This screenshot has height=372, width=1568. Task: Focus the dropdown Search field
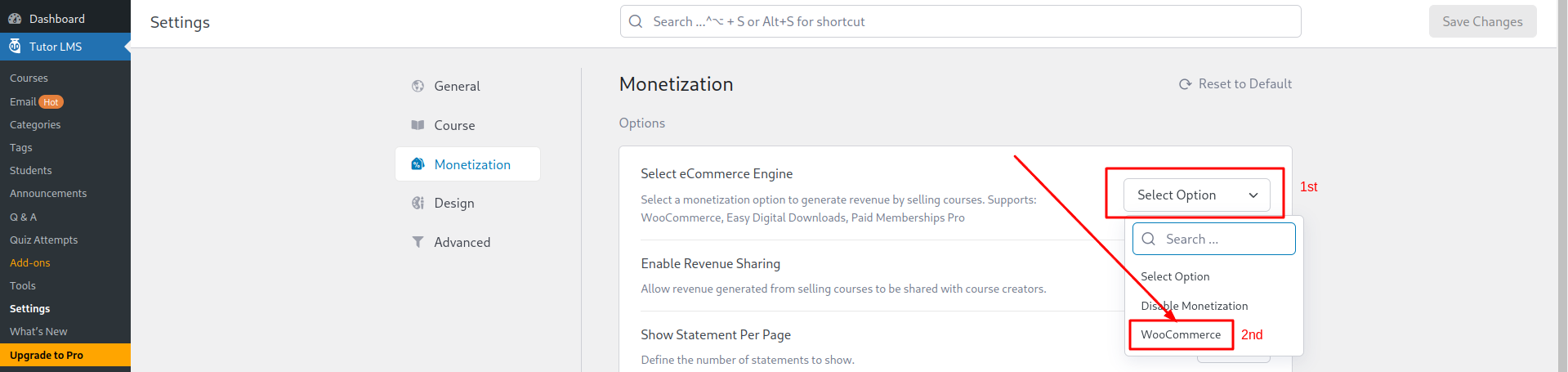[x=1213, y=239]
